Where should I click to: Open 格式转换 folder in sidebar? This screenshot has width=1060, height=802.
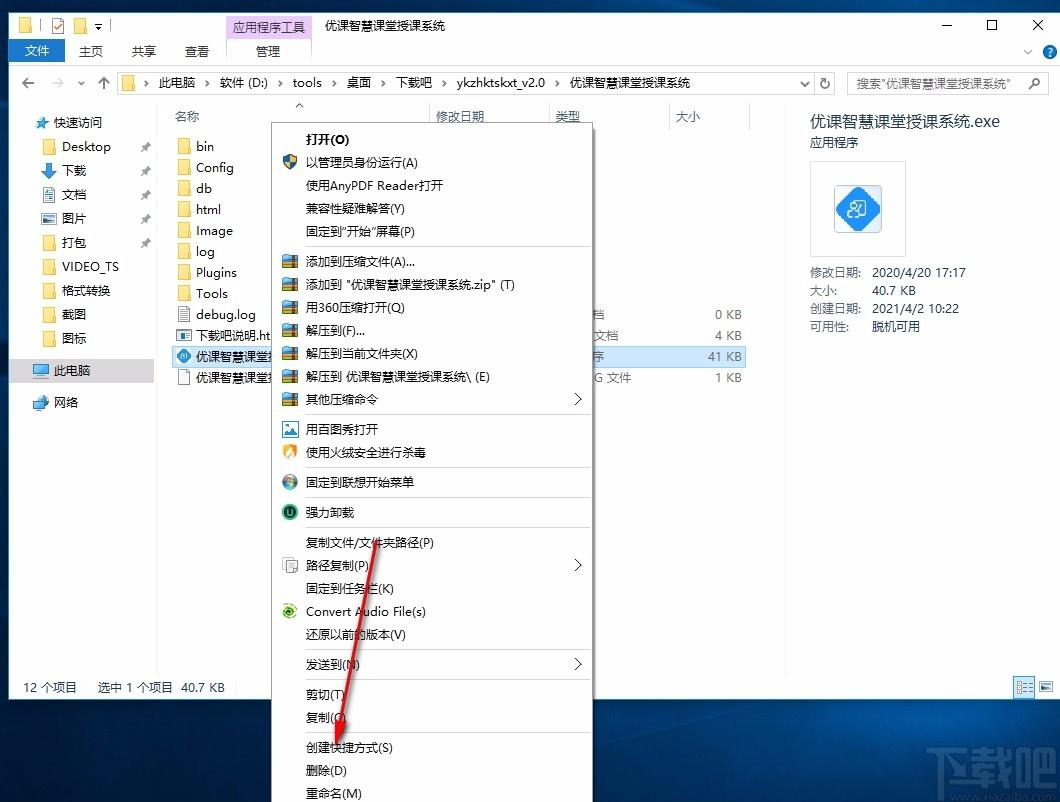pyautogui.click(x=86, y=291)
